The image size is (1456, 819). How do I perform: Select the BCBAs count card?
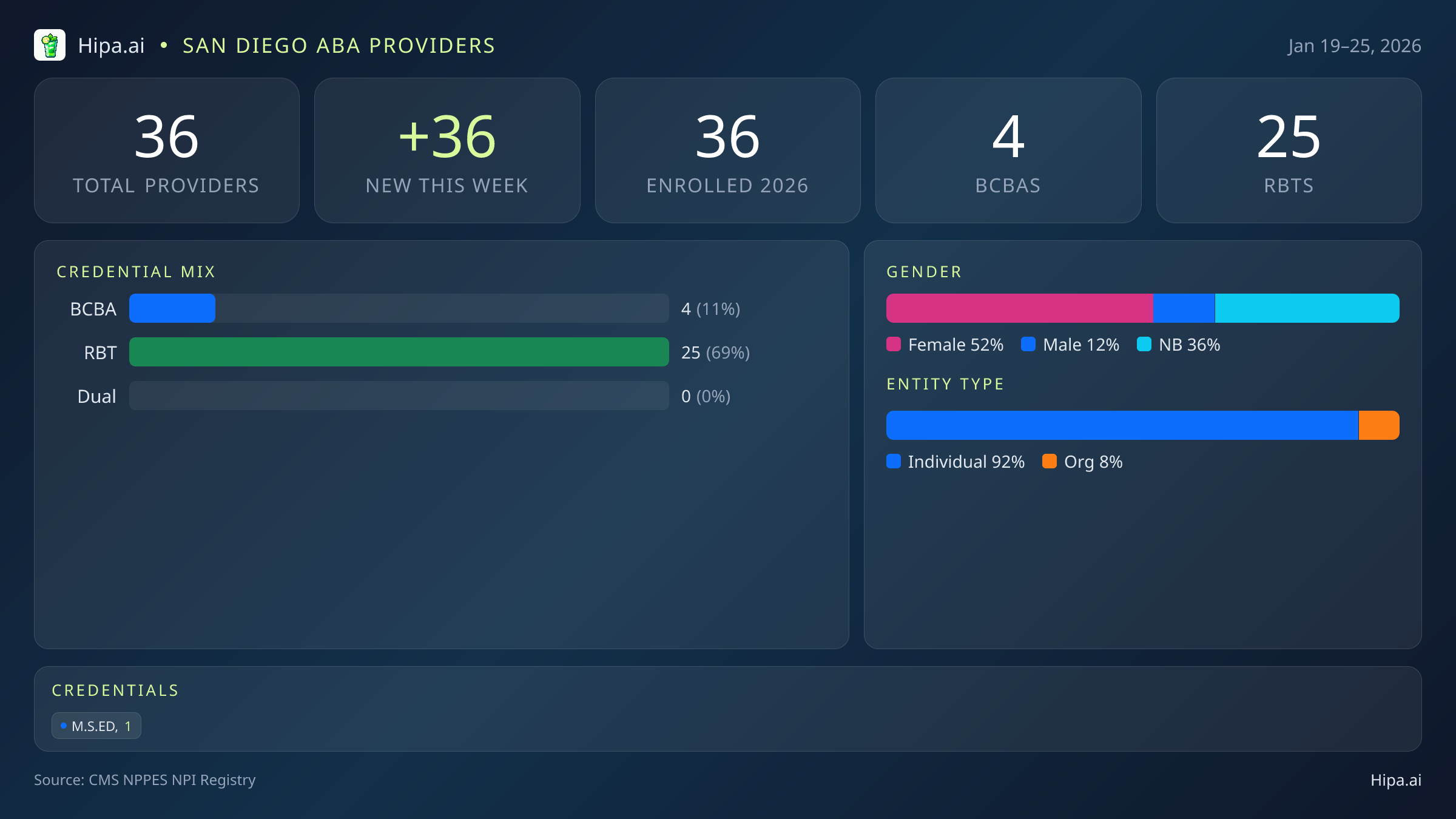1008,150
